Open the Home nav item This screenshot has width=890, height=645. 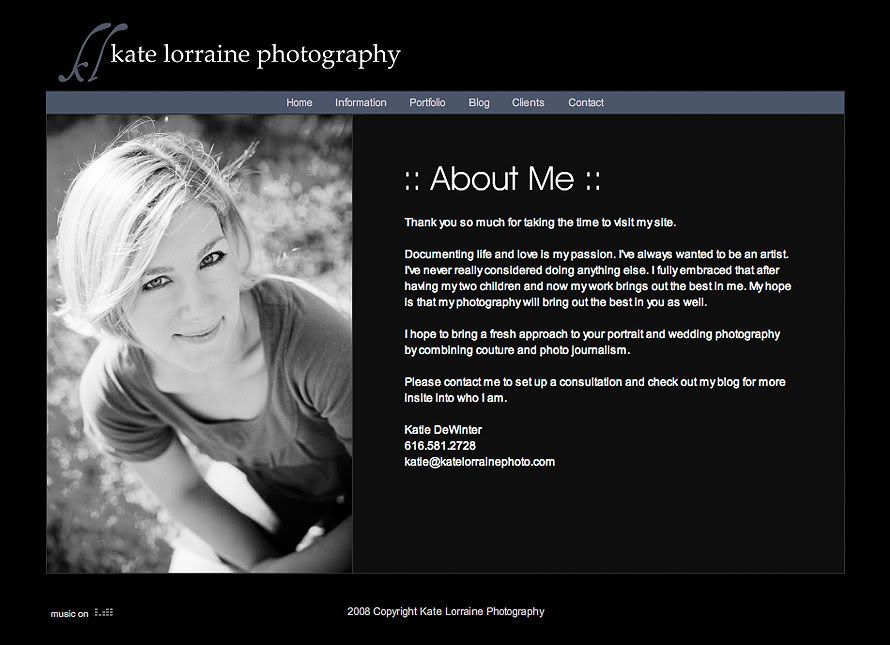tap(299, 103)
